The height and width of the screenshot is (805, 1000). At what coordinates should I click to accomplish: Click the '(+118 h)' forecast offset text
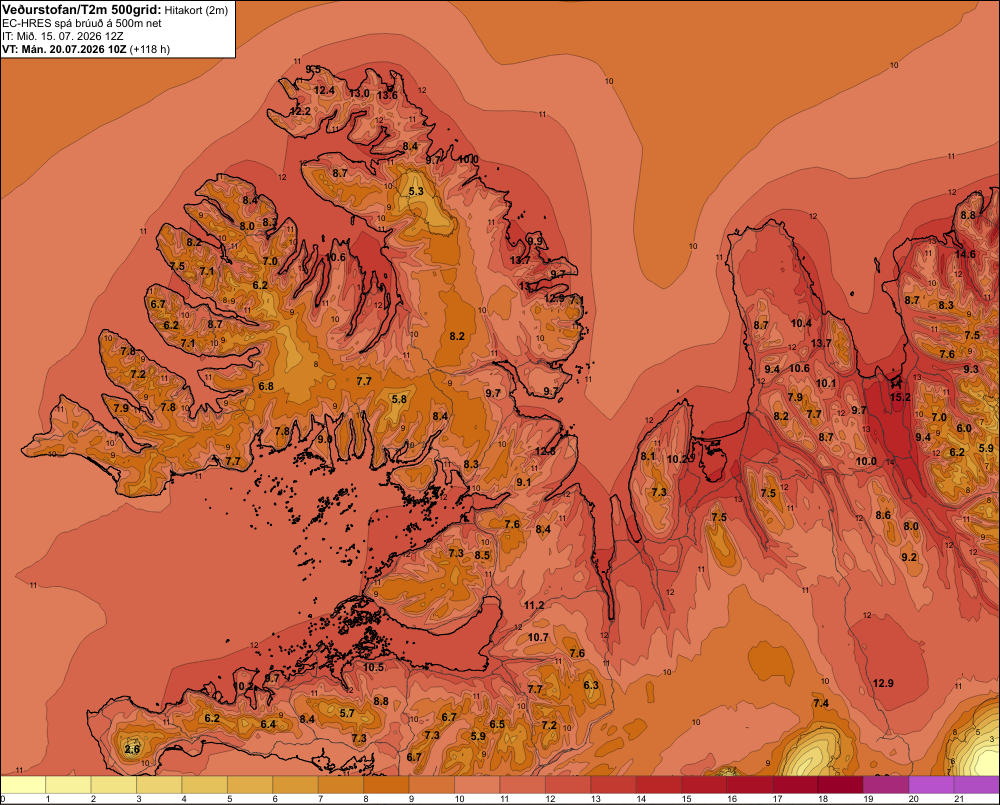tap(150, 49)
